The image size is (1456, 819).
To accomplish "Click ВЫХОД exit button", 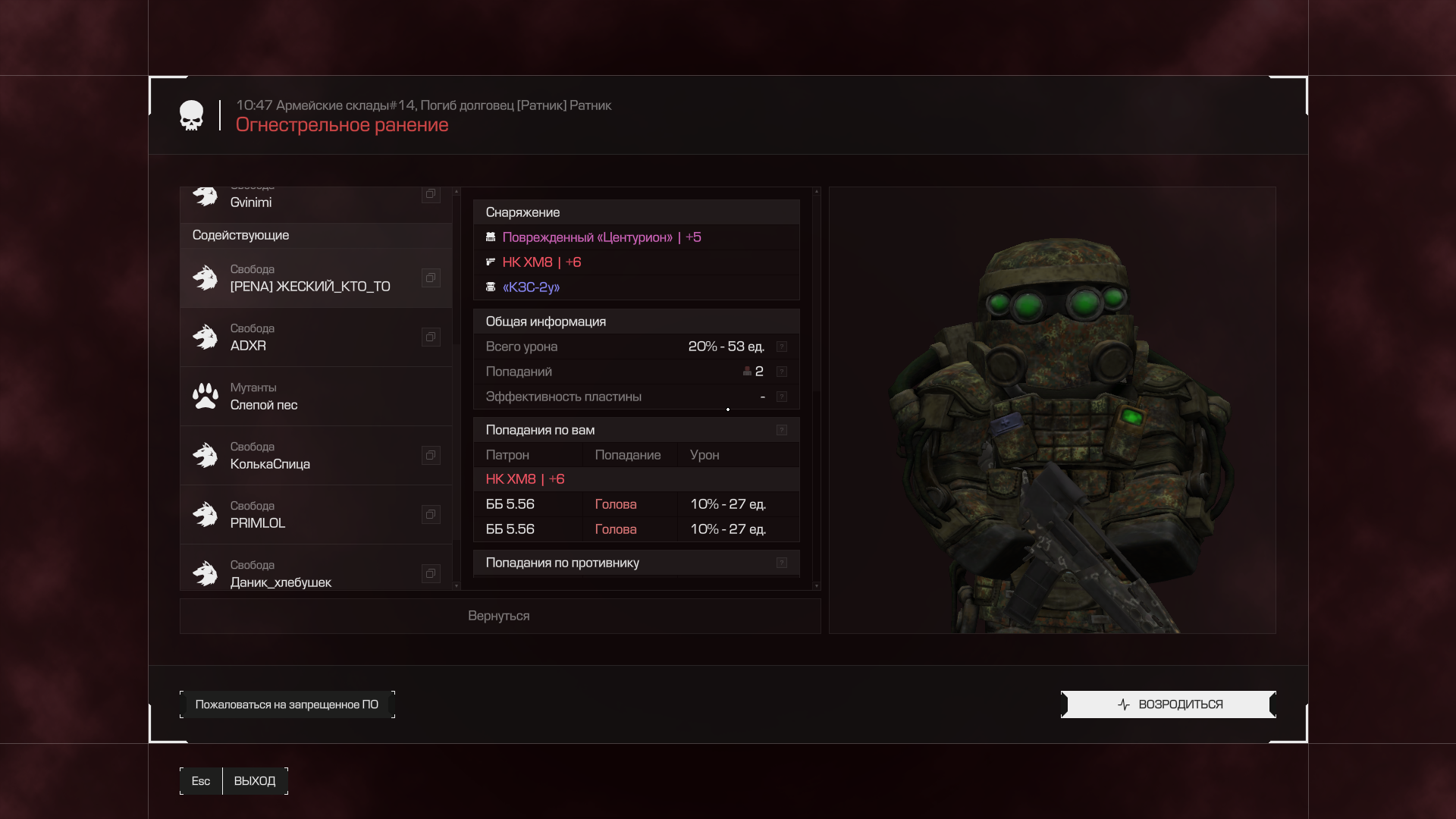I will tap(255, 781).
